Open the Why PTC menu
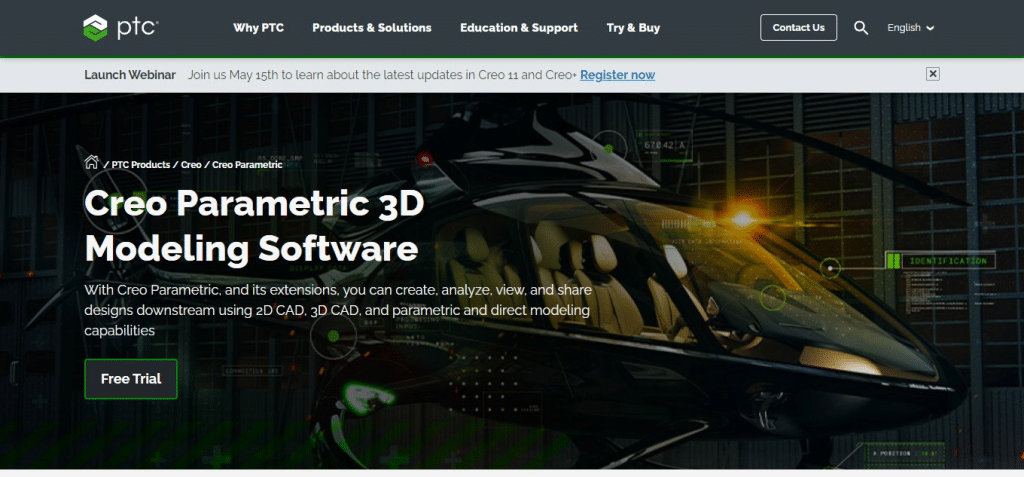Viewport: 1024px width, 477px height. 258,28
